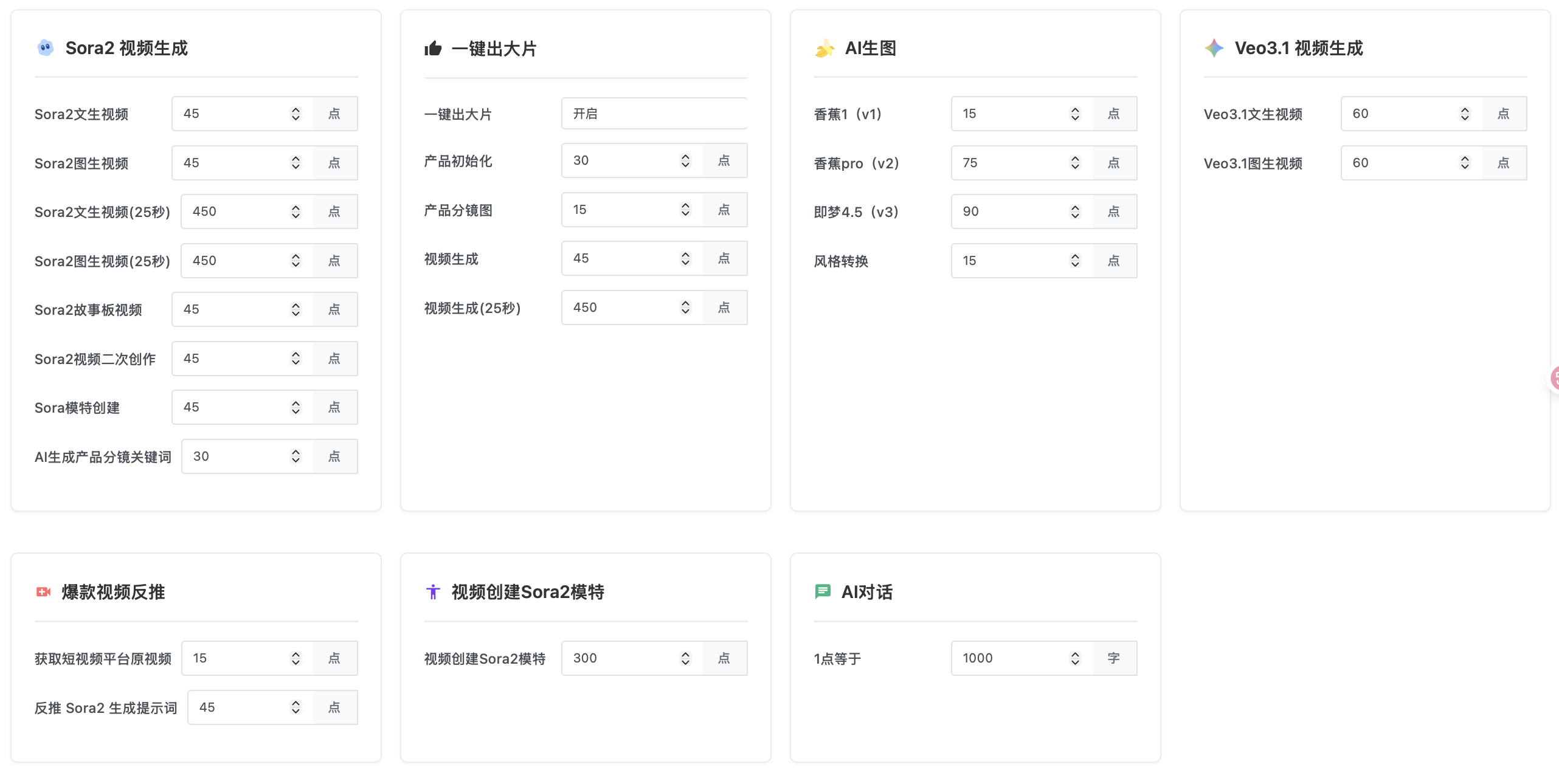Click the 视频创建Sora2模特 stepper arrows
This screenshot has height=784, width=1559.
(685, 658)
